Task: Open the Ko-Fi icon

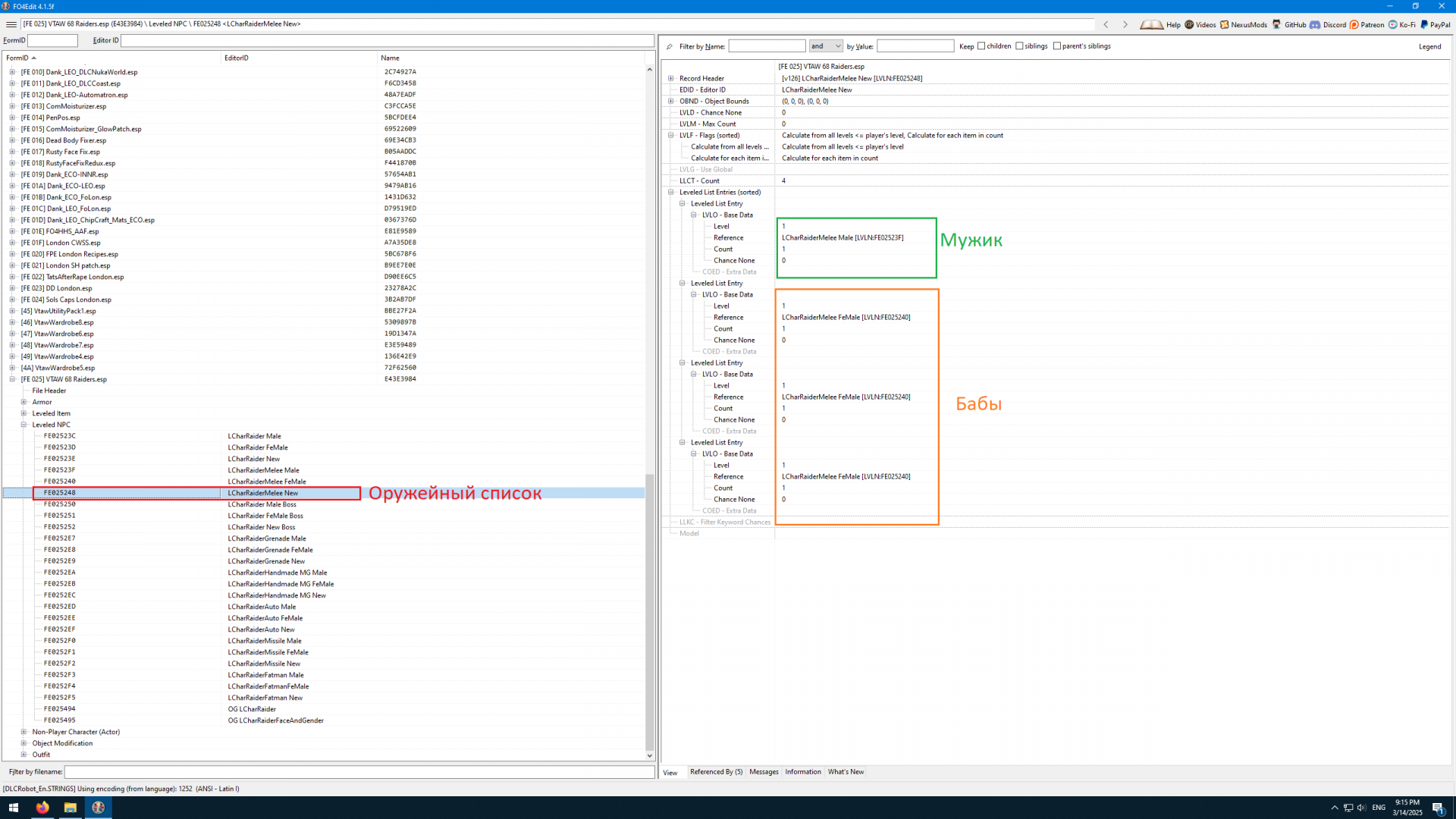Action: (1393, 24)
